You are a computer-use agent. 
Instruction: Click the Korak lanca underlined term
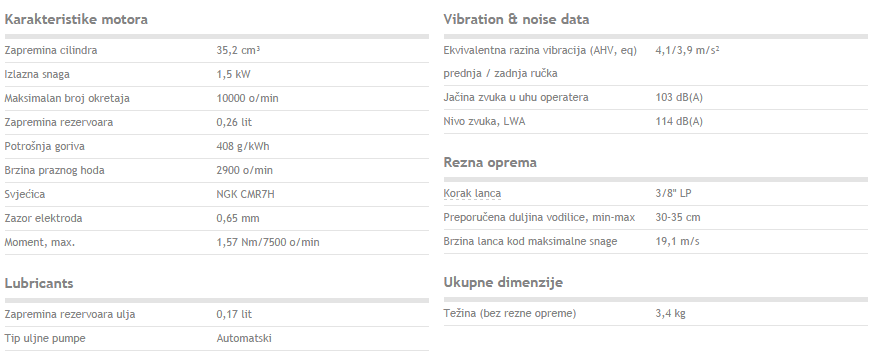point(472,194)
